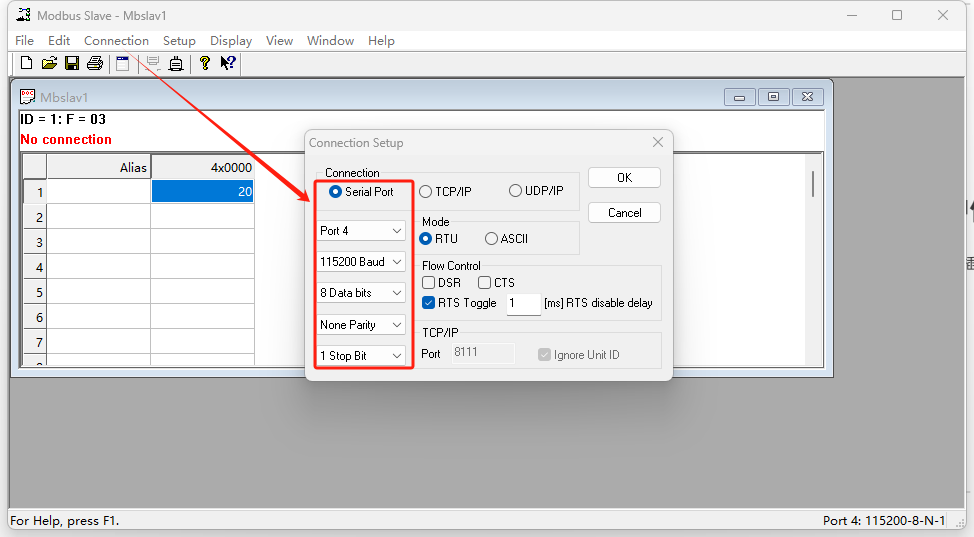Click the slave definition window icon
This screenshot has height=537, width=974.
pyautogui.click(x=123, y=63)
